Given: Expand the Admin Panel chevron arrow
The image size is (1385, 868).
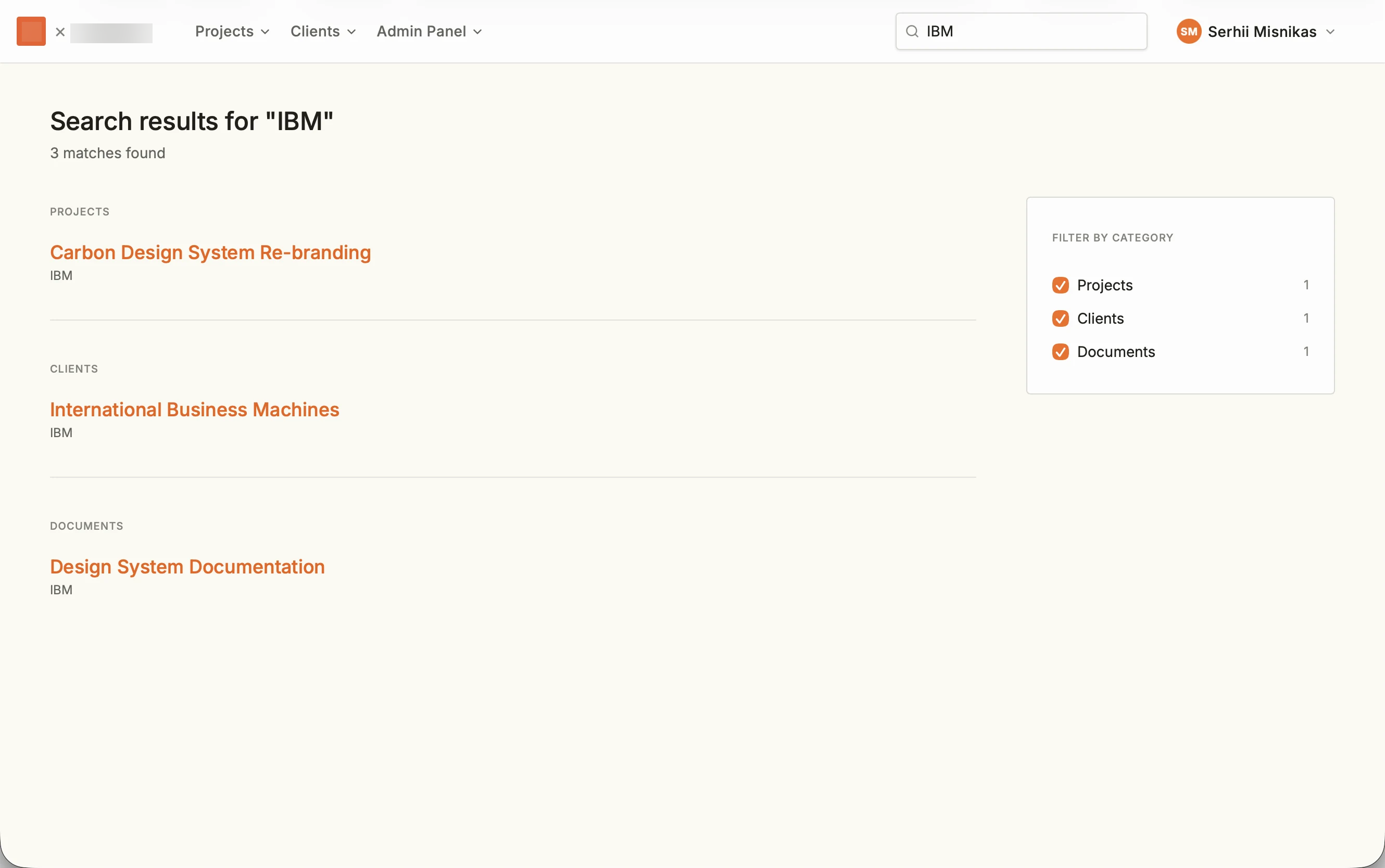Looking at the screenshot, I should tap(477, 32).
